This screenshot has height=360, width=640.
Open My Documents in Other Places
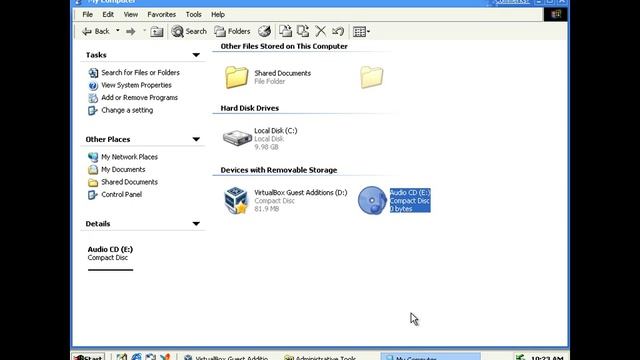point(123,169)
